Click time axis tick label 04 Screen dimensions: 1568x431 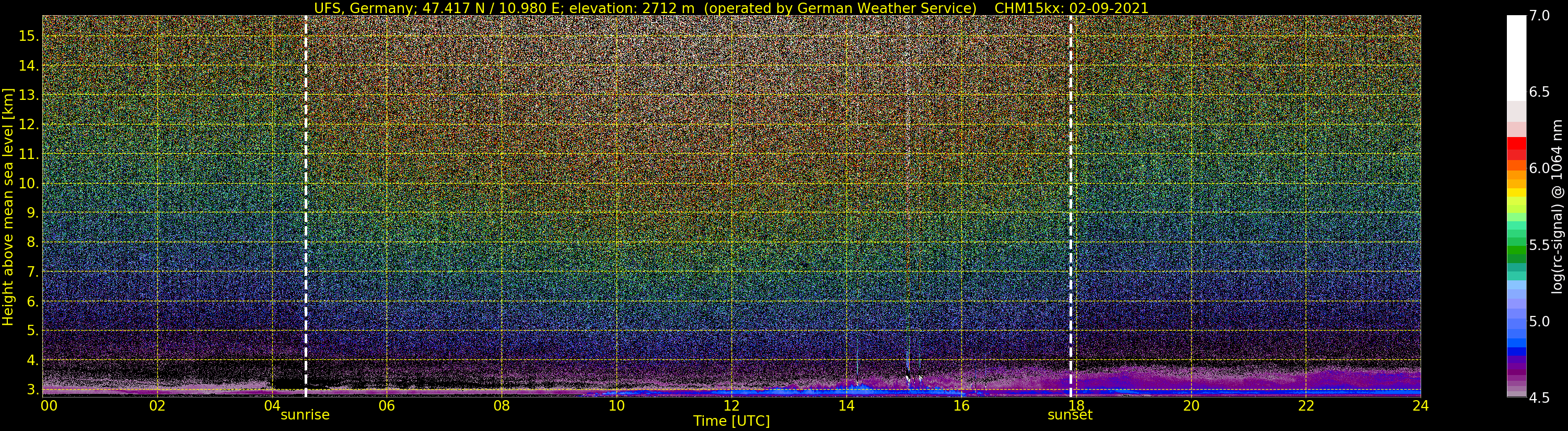272,405
